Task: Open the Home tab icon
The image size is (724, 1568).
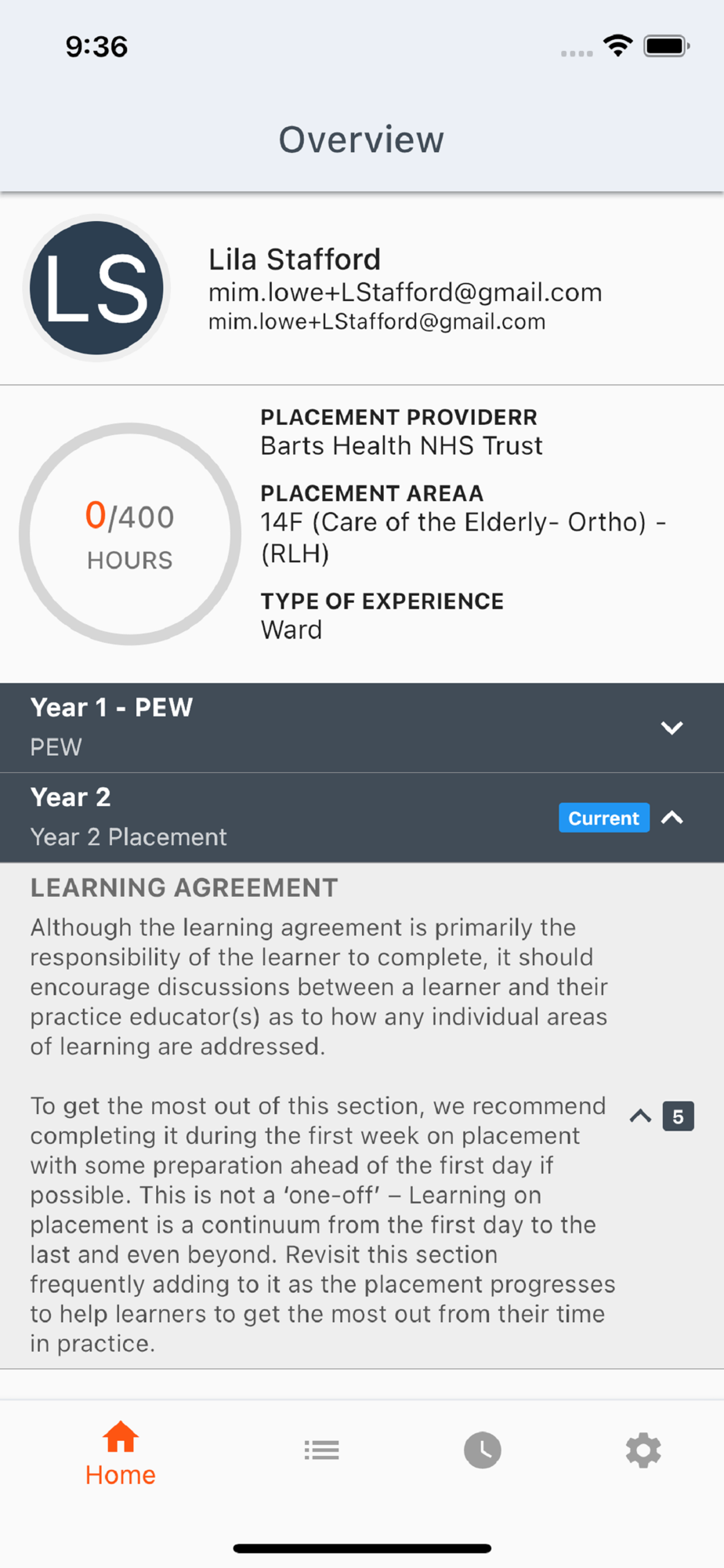Action: 121,1437
